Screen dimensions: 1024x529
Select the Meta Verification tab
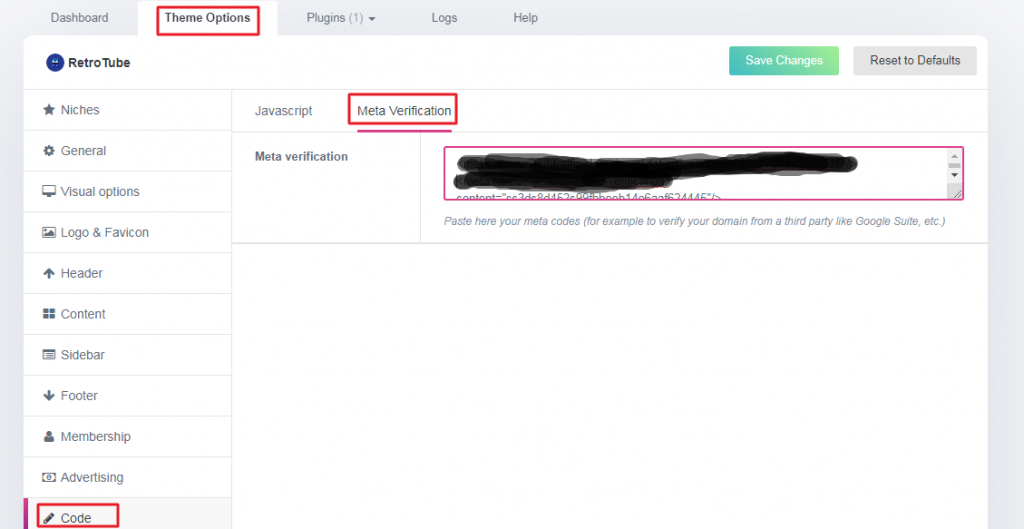404,111
